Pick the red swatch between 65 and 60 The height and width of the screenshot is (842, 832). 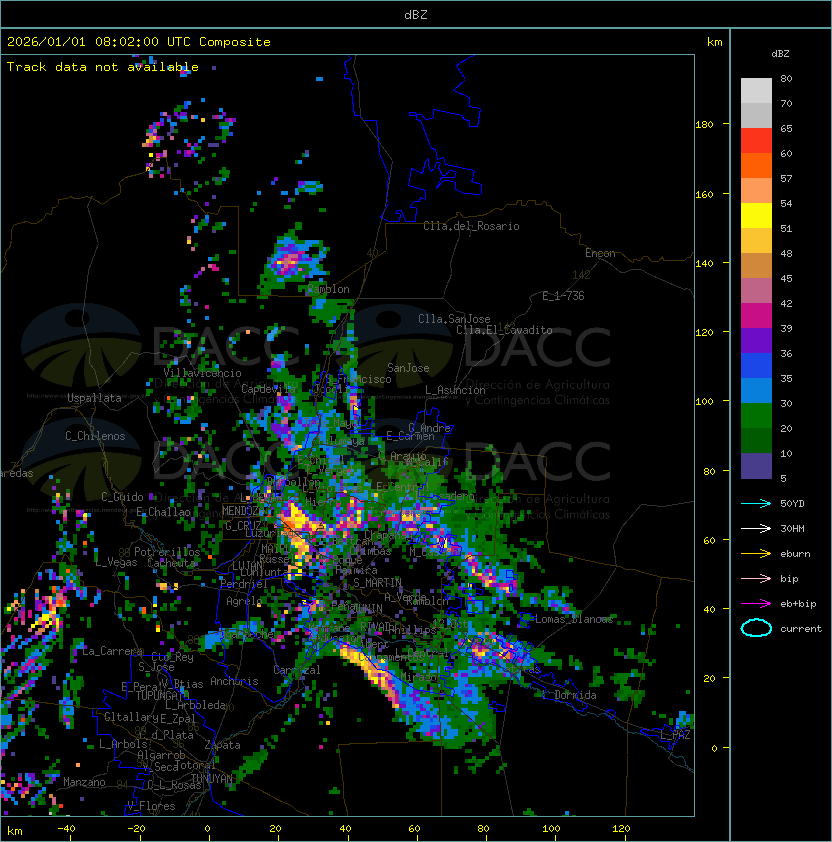[x=756, y=141]
